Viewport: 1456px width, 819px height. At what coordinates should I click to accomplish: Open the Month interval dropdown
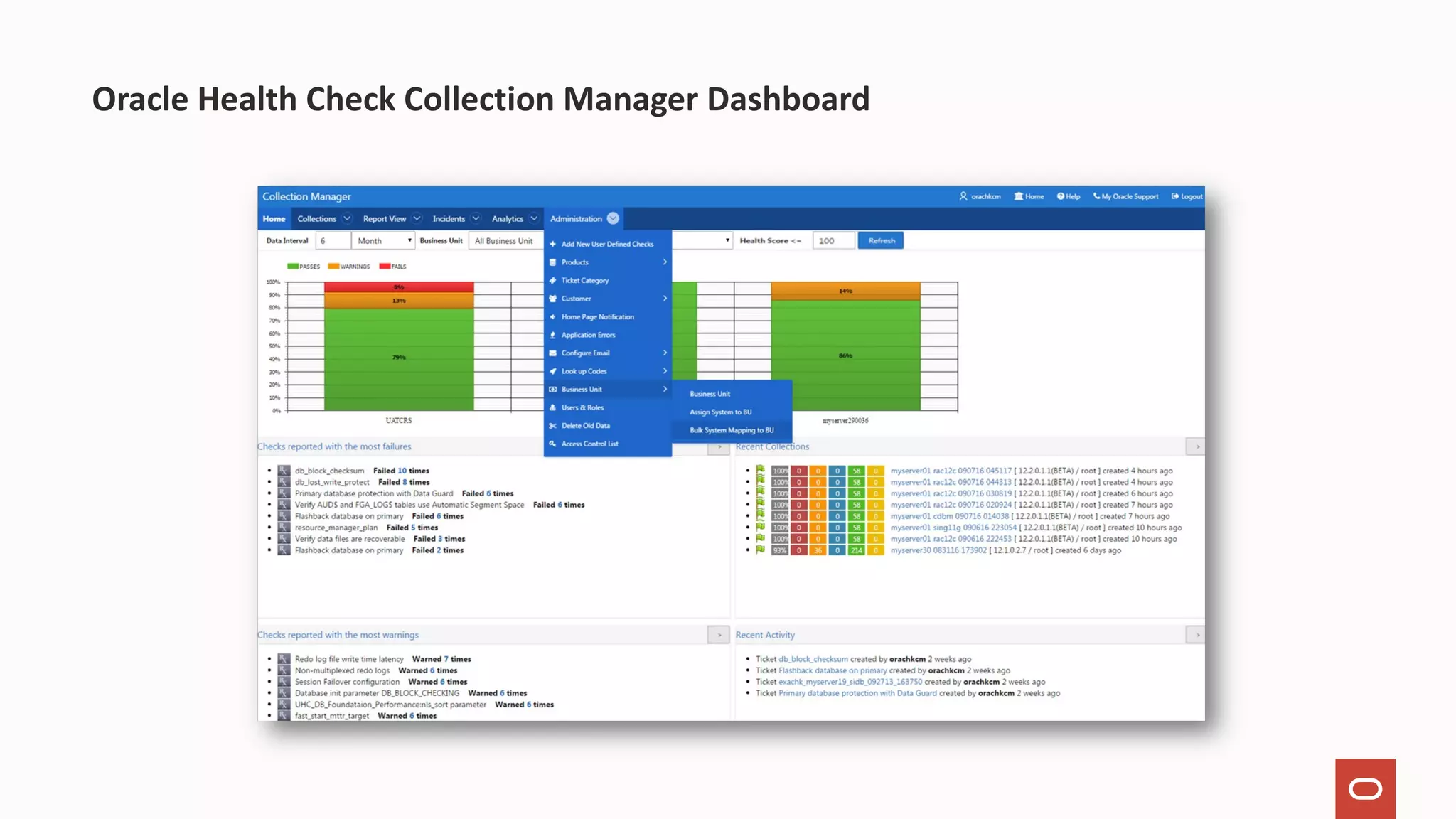(x=383, y=240)
